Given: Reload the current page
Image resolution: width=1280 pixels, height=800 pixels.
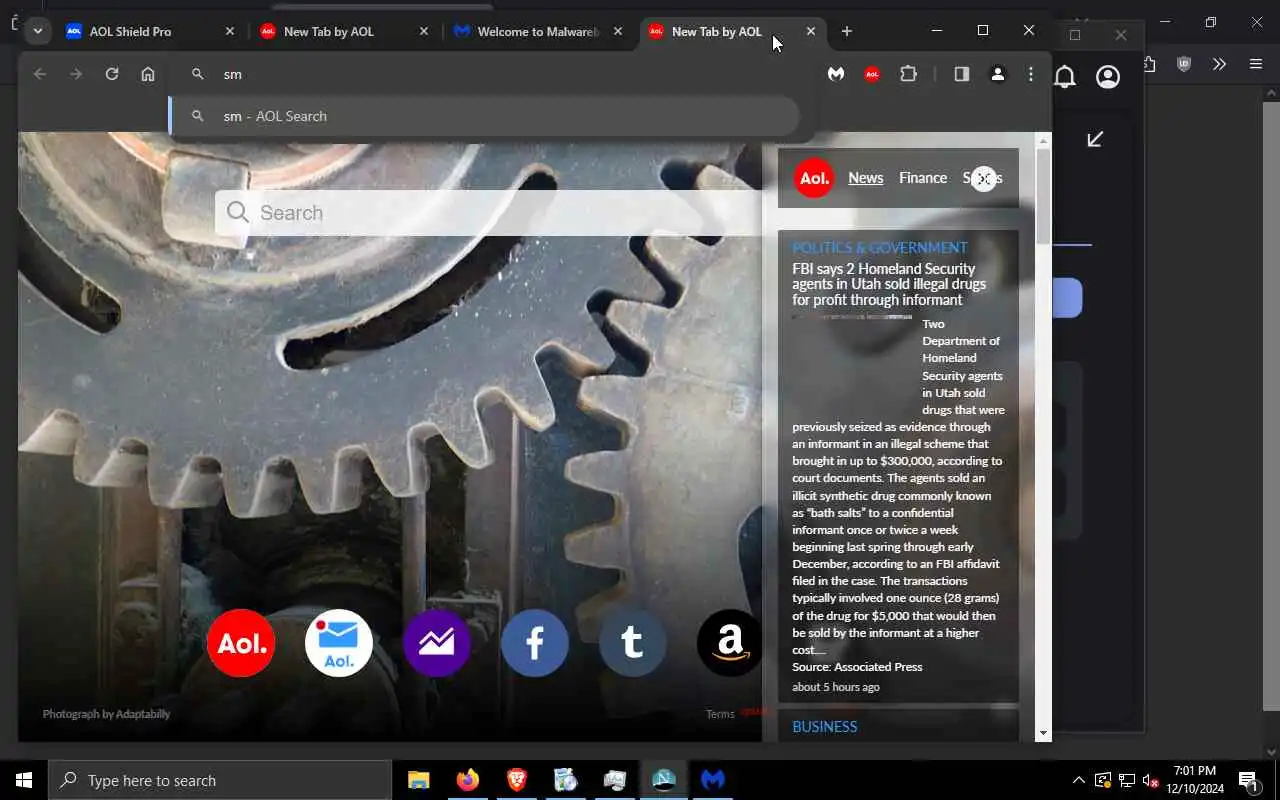Looking at the screenshot, I should pos(112,74).
